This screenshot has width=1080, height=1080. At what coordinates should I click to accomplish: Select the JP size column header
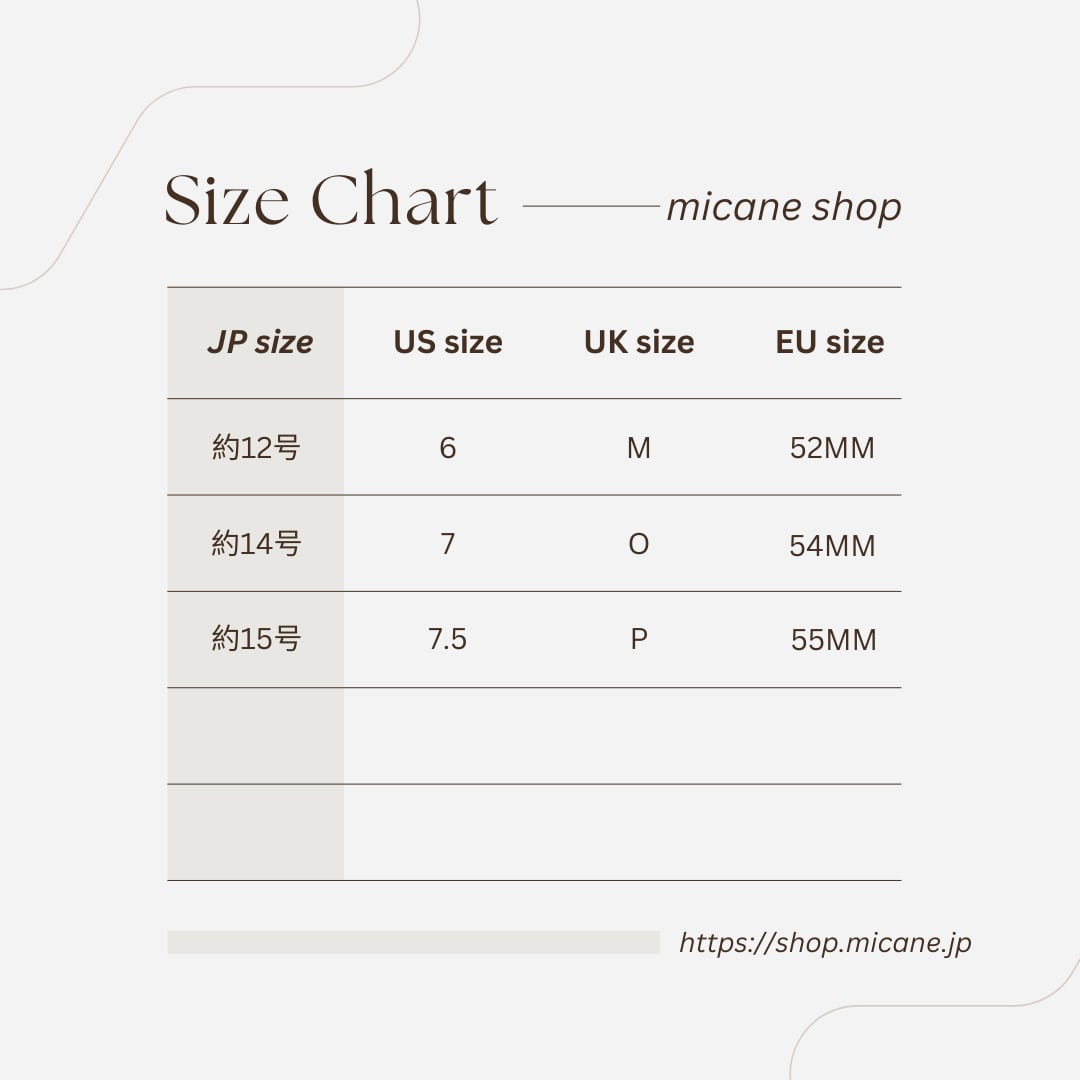[260, 342]
